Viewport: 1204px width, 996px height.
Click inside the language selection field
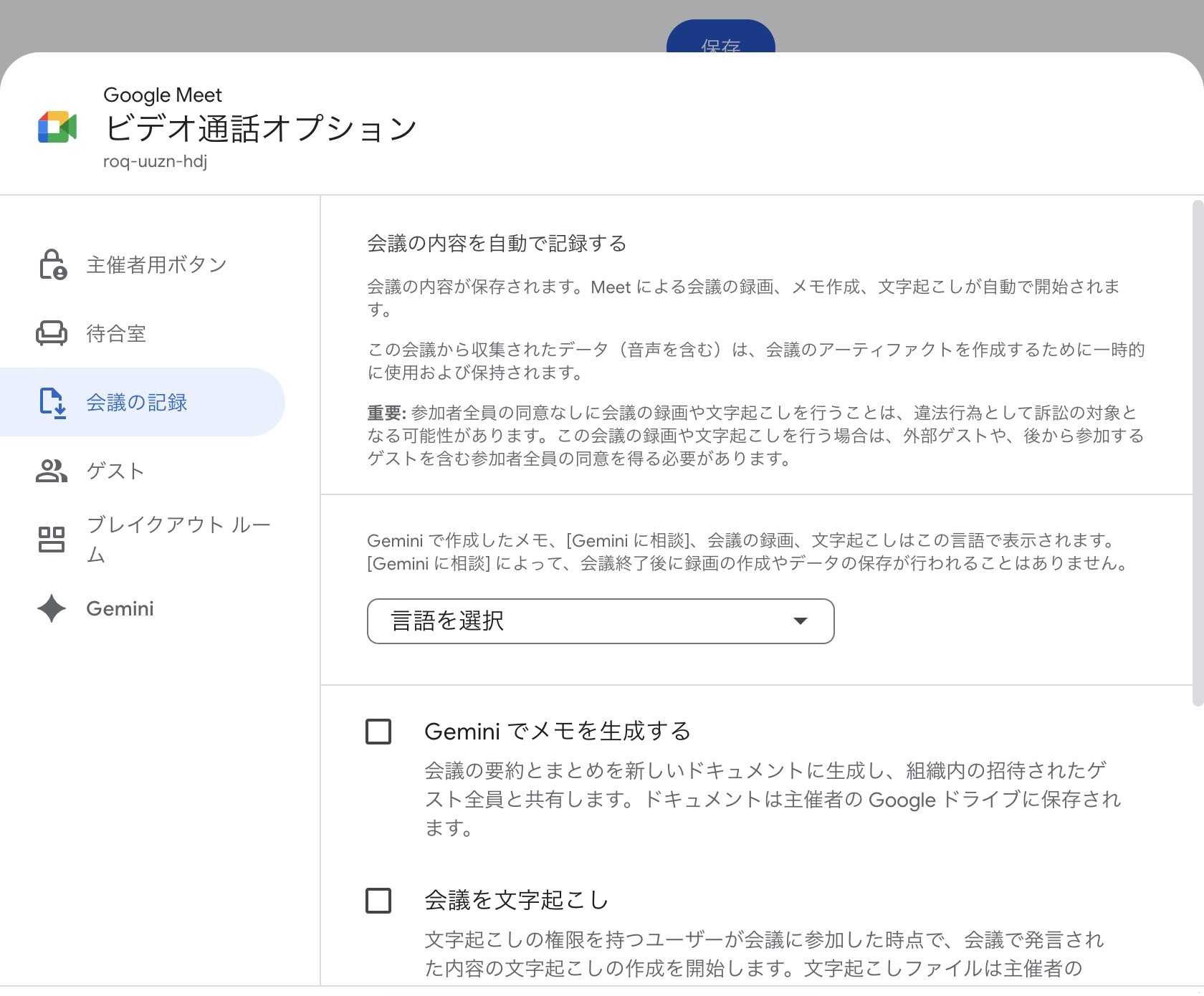[x=573, y=621]
